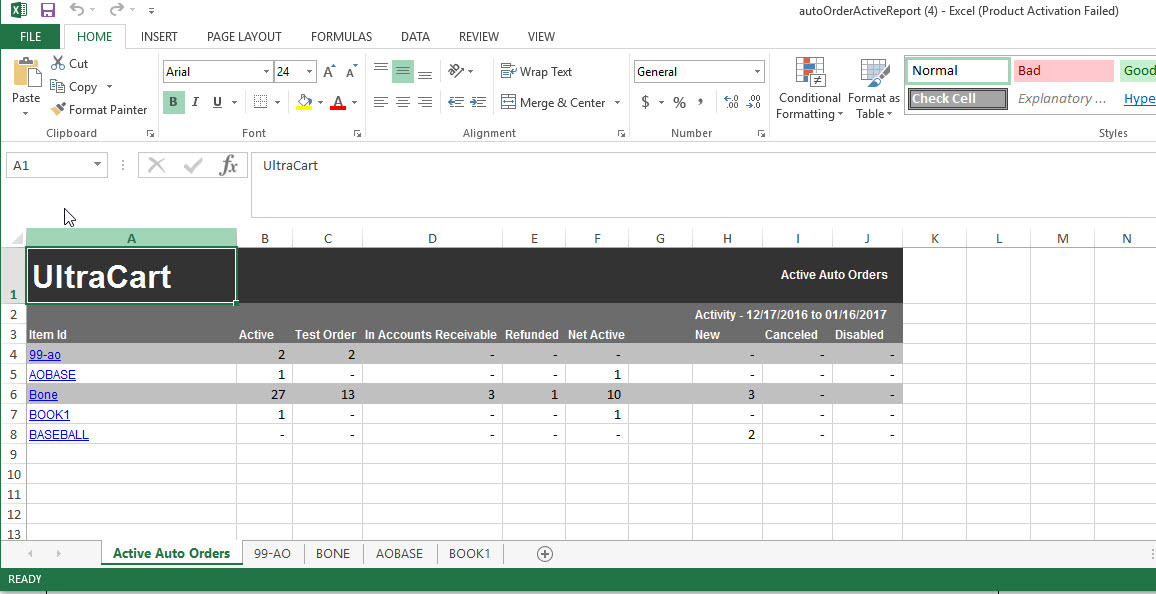Click the Increase Decimal icon
1156x594 pixels.
[x=731, y=102]
